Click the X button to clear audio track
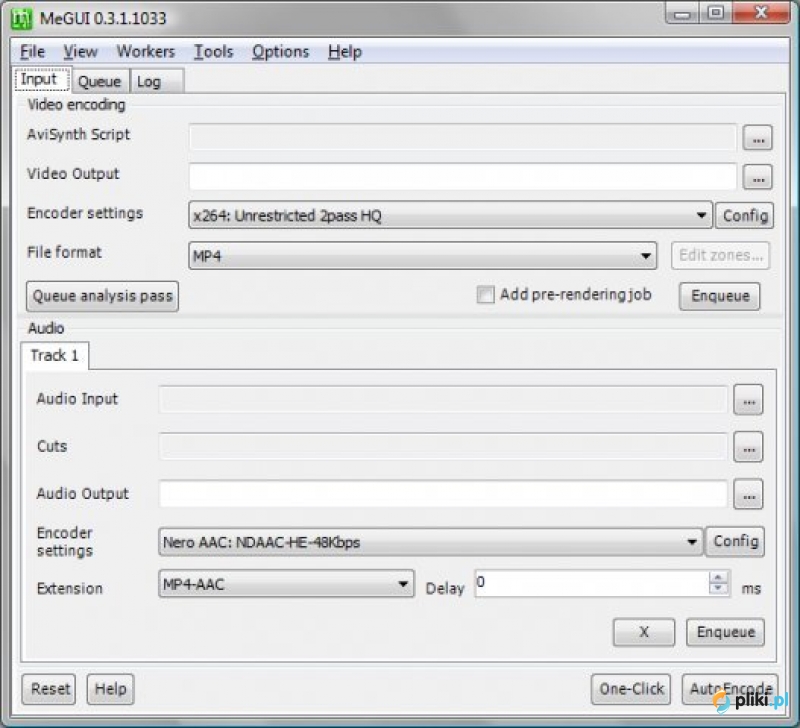Image resolution: width=800 pixels, height=728 pixels. 643,632
